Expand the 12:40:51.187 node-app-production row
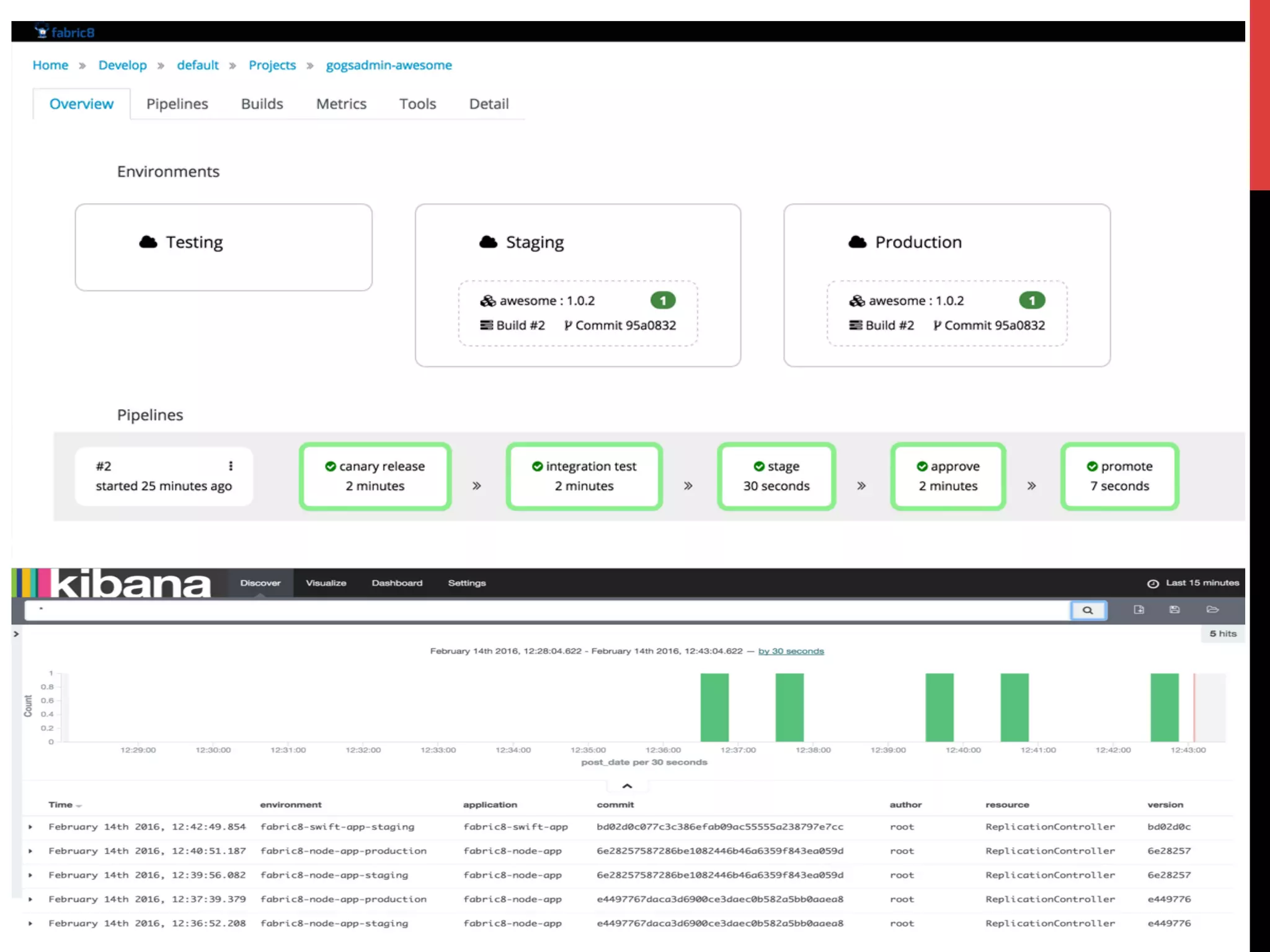Screen dimensions: 1270x952 30,851
